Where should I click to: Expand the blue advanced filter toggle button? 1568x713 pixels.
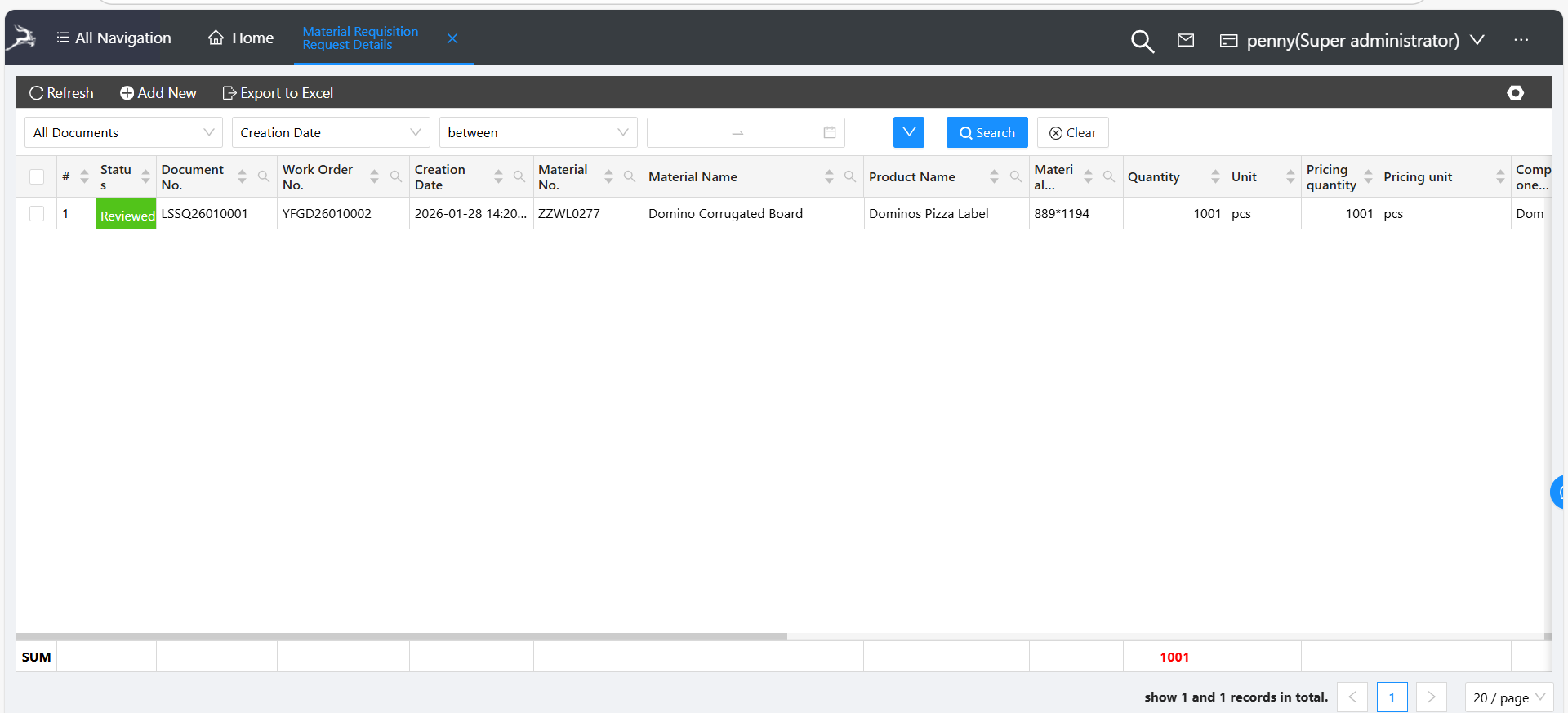(x=908, y=132)
